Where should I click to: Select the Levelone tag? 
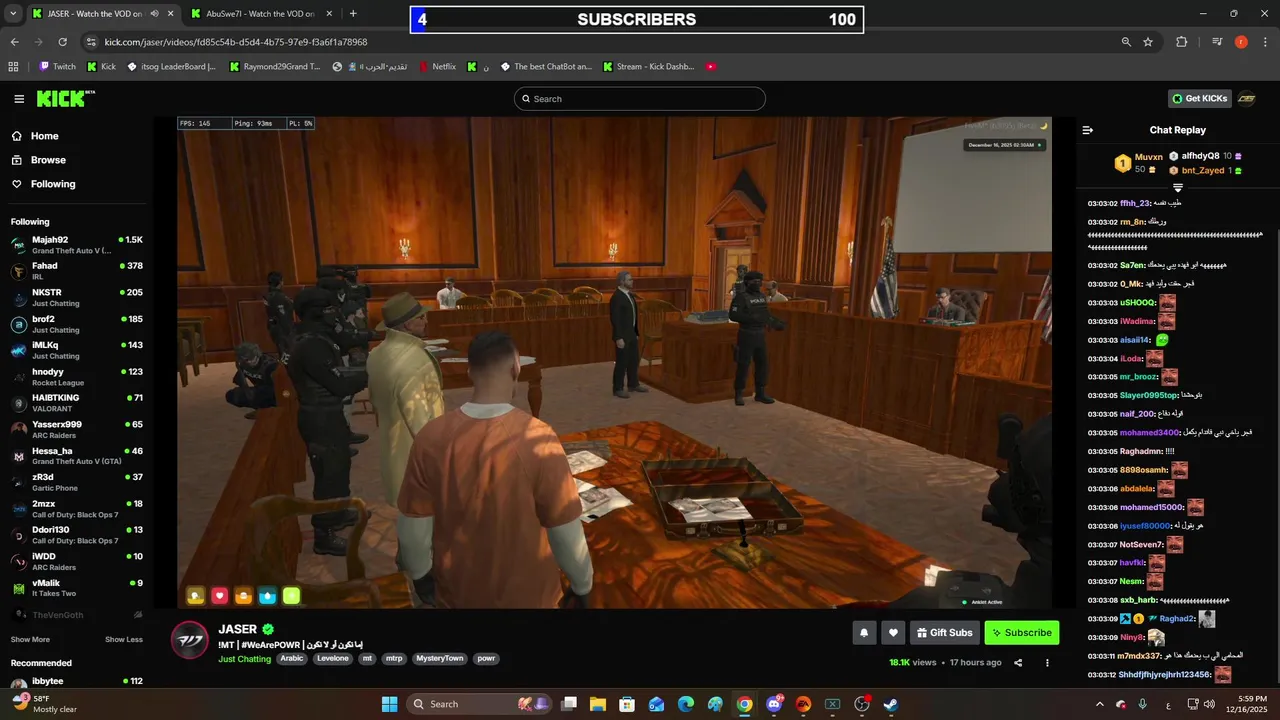(333, 659)
